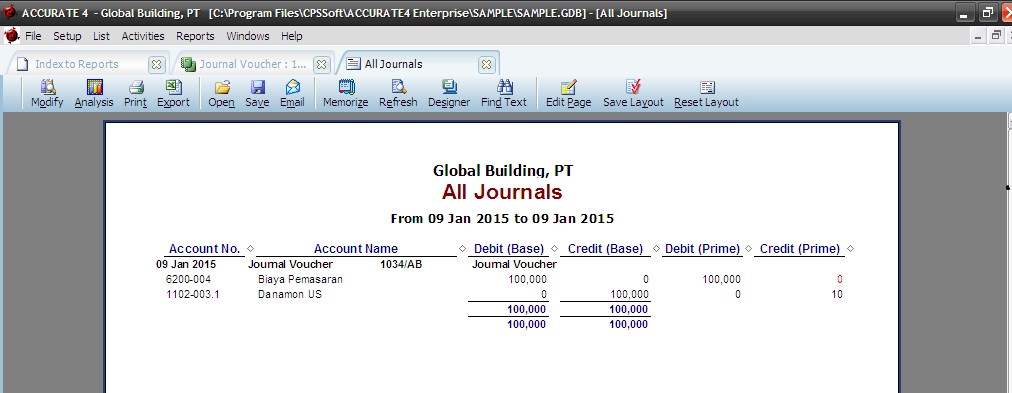Select account number 6200-004
The width and height of the screenshot is (1012, 393).
(x=188, y=279)
